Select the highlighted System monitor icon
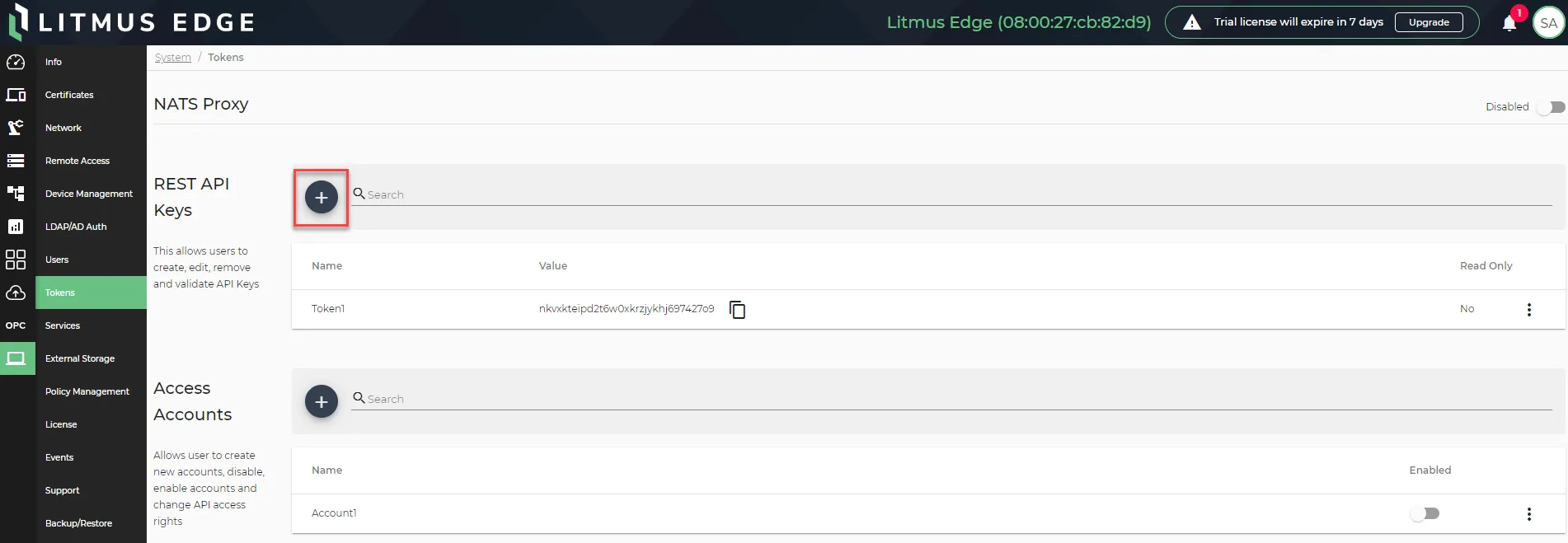 coord(16,358)
